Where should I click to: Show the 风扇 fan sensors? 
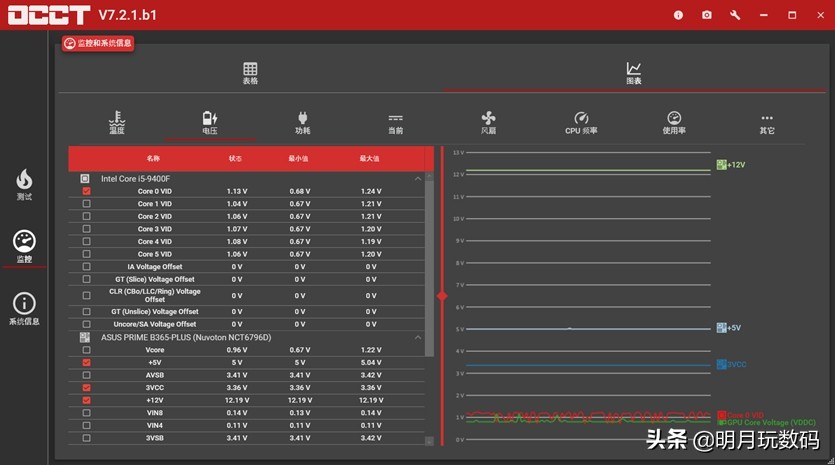click(x=488, y=122)
